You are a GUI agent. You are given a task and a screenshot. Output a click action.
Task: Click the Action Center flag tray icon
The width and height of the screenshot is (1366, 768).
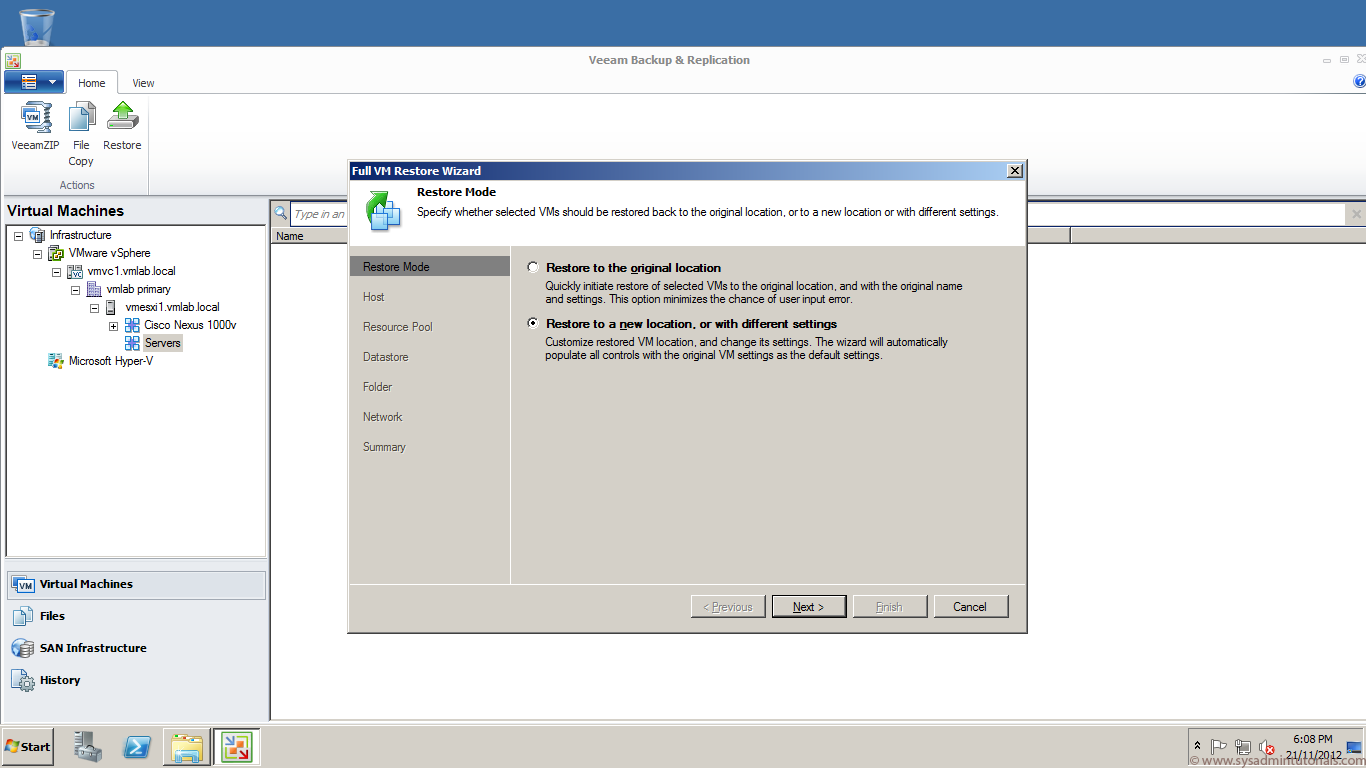tap(1219, 748)
